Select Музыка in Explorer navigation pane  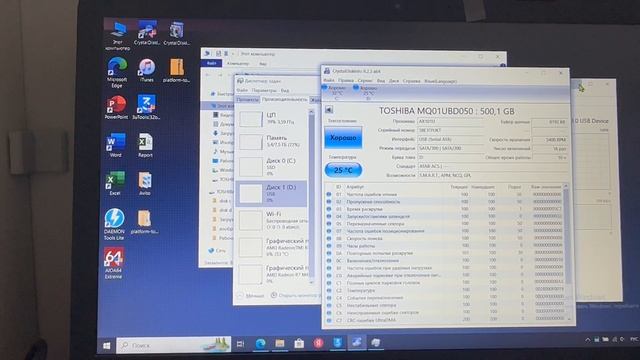point(223,151)
